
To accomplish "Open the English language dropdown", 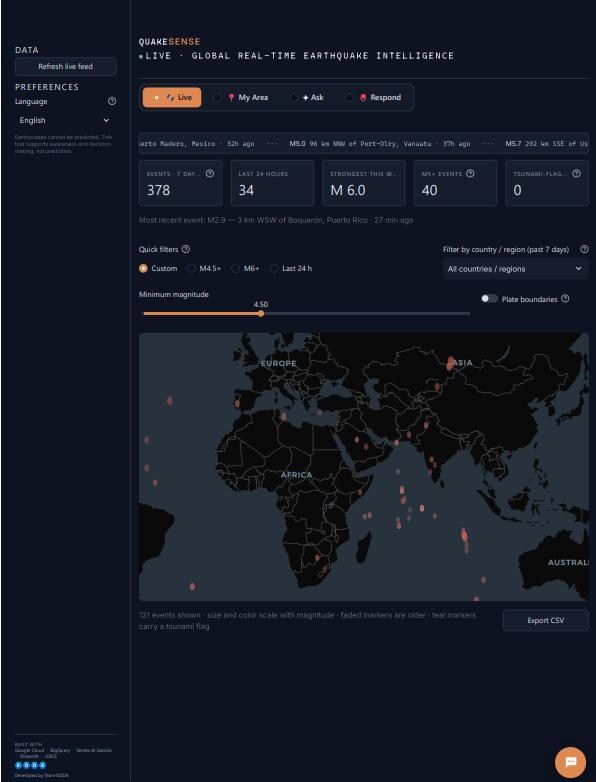I will tap(65, 120).
